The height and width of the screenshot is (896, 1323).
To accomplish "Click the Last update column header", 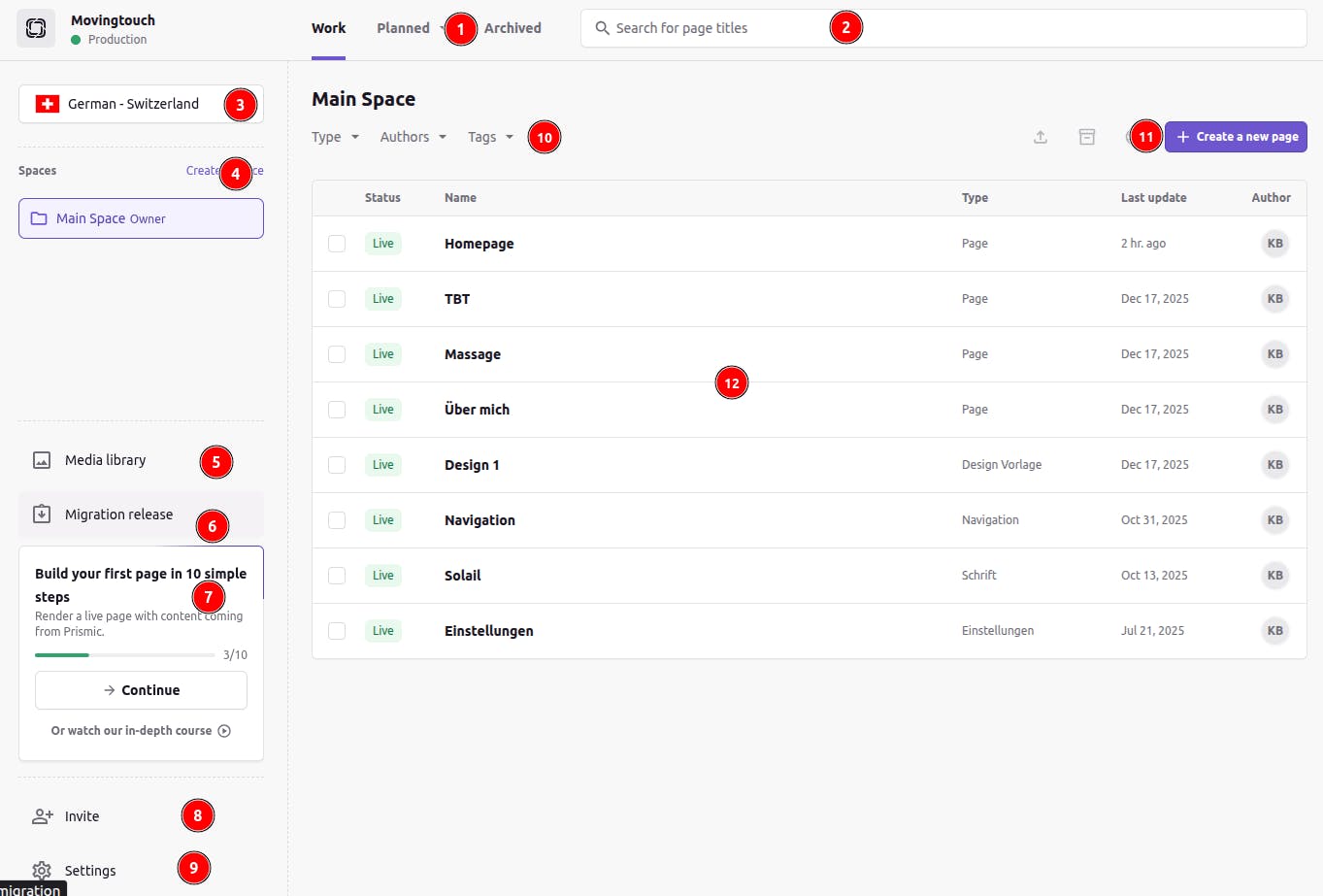I will pyautogui.click(x=1153, y=198).
